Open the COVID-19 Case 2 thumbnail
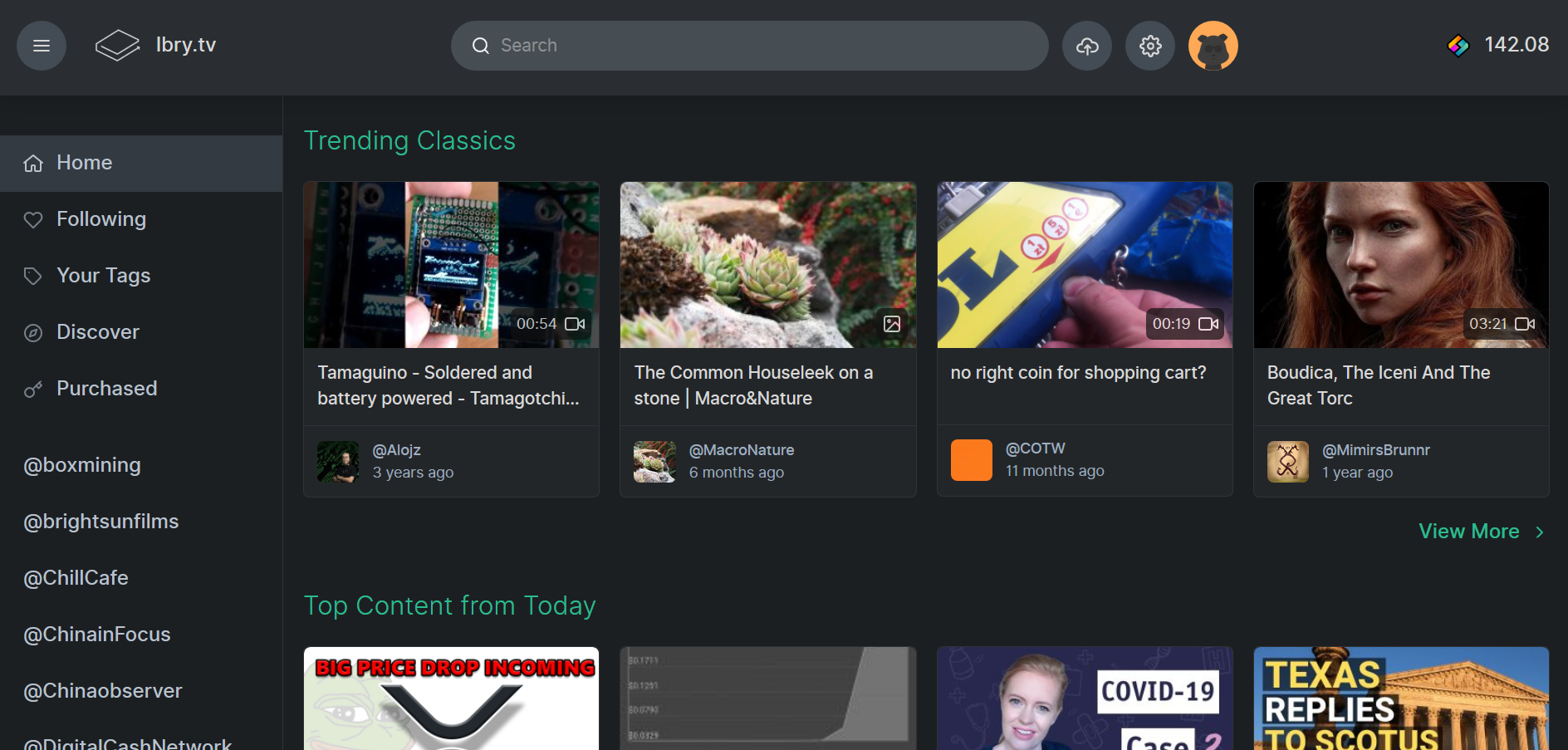Image resolution: width=1568 pixels, height=750 pixels. click(1085, 699)
